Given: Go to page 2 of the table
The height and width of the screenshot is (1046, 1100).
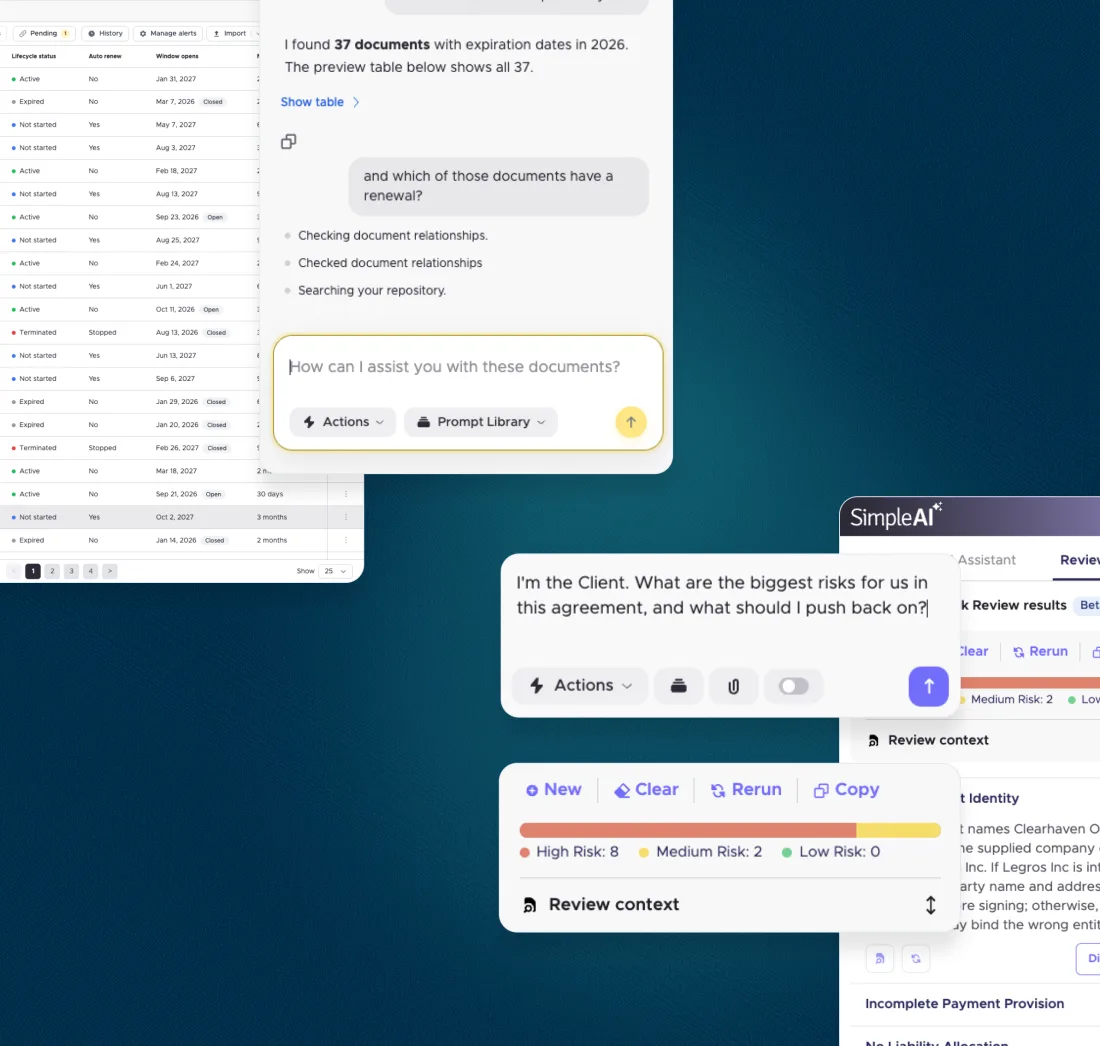Looking at the screenshot, I should coord(52,571).
